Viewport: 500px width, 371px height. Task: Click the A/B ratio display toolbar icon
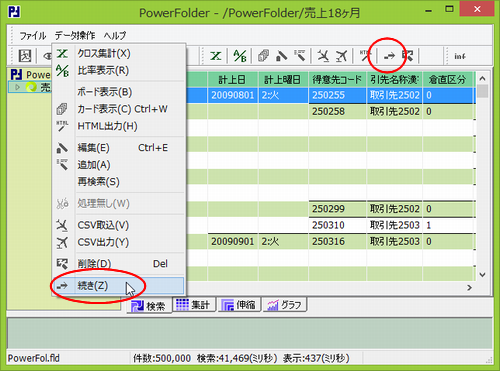[x=240, y=56]
